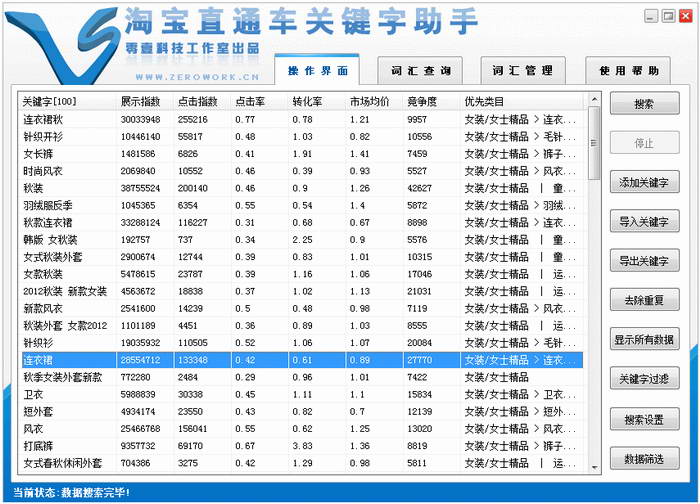Click the 搜索 button
This screenshot has height=504, width=700.
tap(645, 104)
